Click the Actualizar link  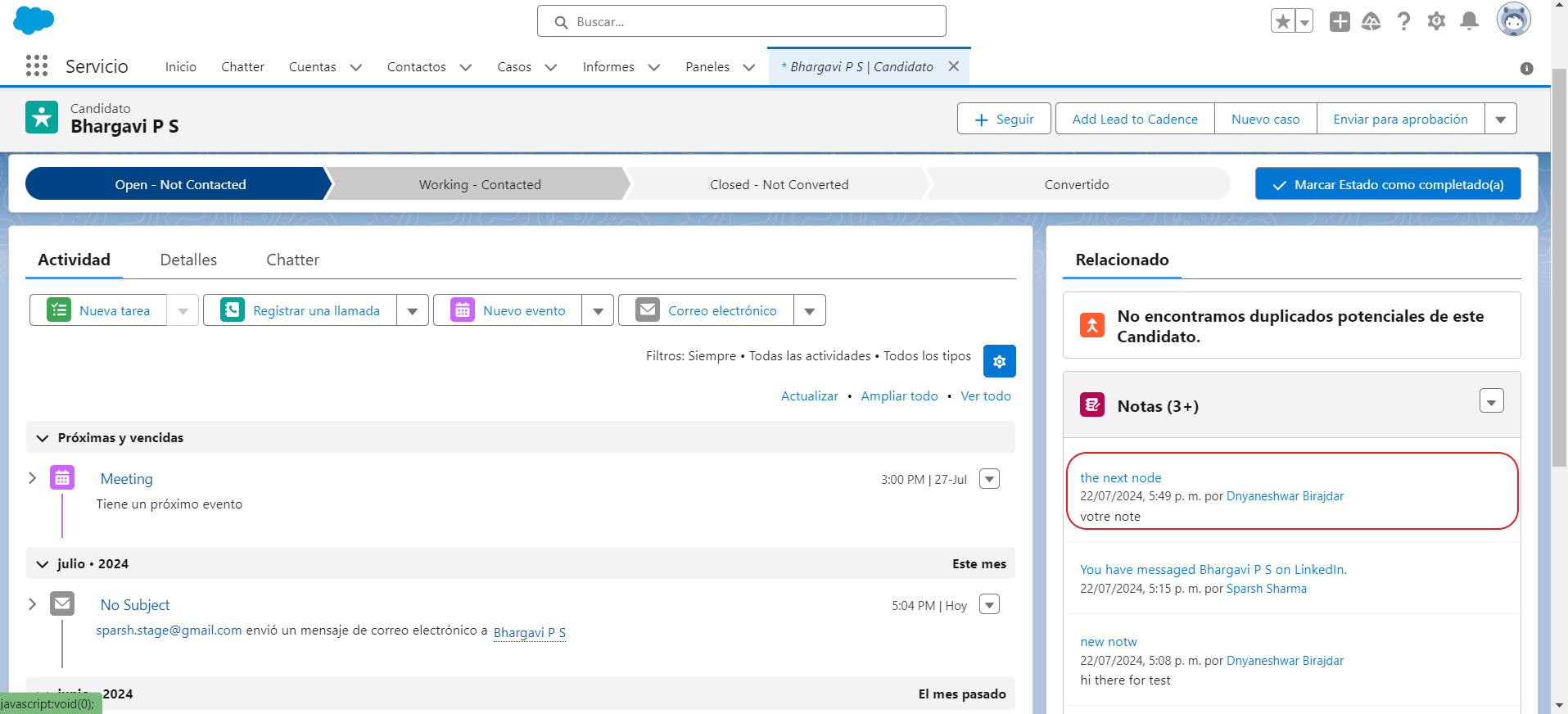click(810, 396)
